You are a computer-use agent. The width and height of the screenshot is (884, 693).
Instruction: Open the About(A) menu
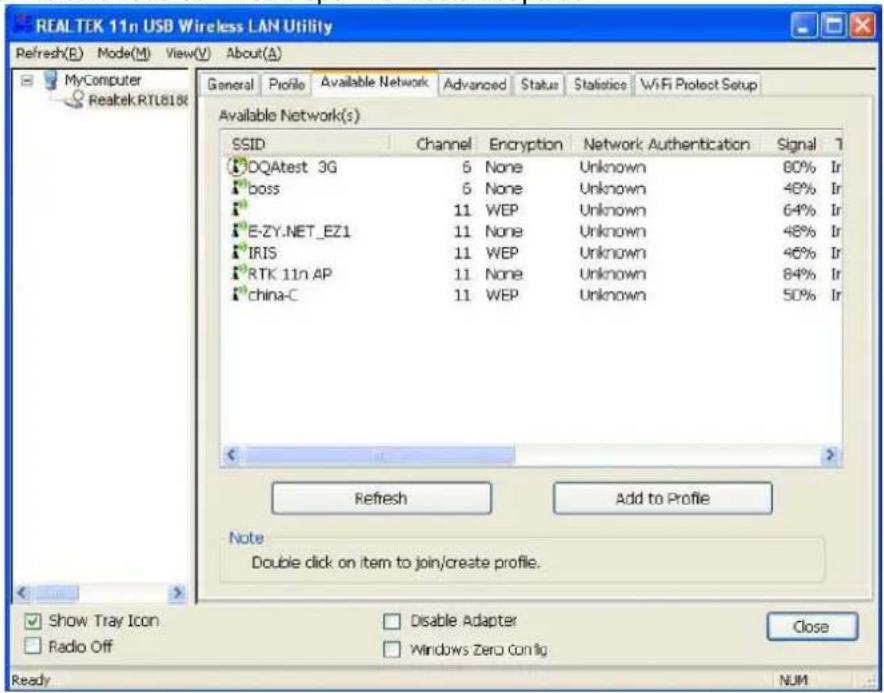(x=254, y=54)
